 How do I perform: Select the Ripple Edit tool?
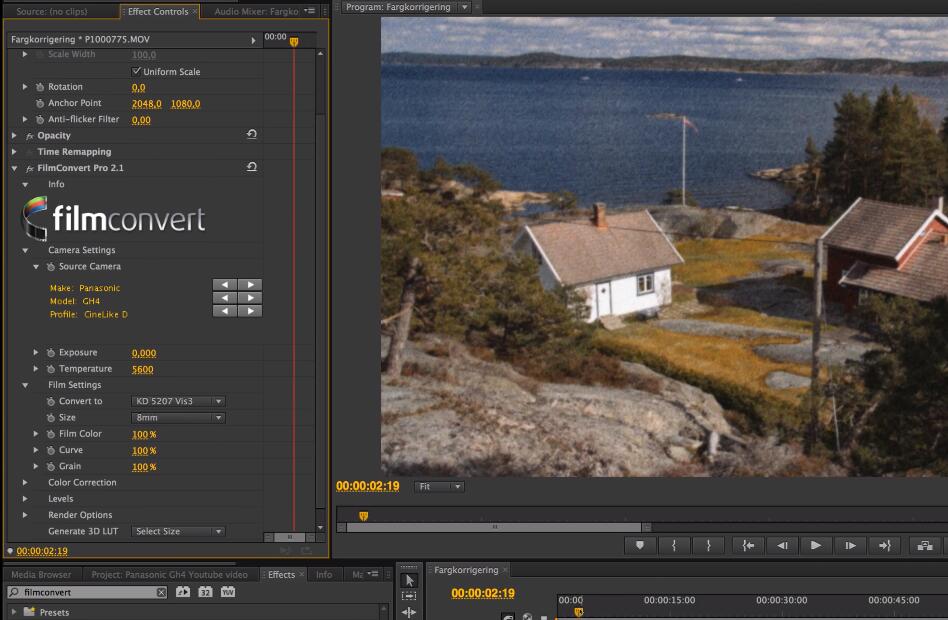[409, 612]
